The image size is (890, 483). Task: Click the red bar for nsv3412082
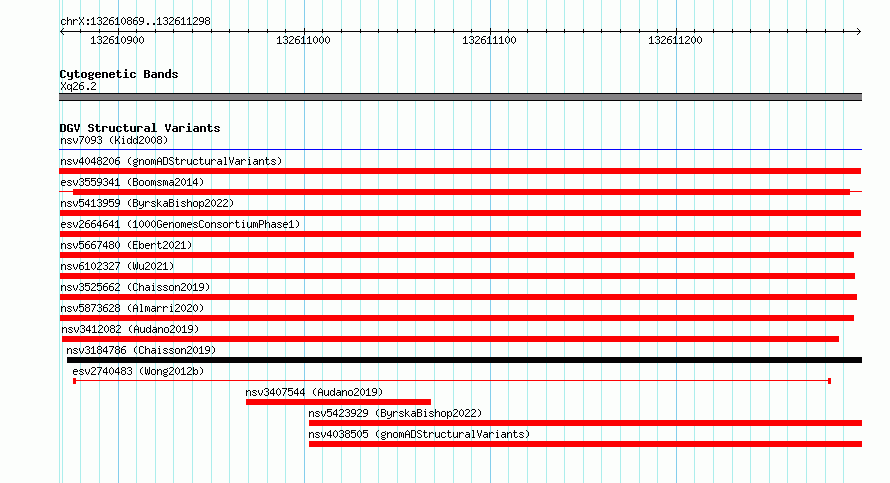click(450, 339)
